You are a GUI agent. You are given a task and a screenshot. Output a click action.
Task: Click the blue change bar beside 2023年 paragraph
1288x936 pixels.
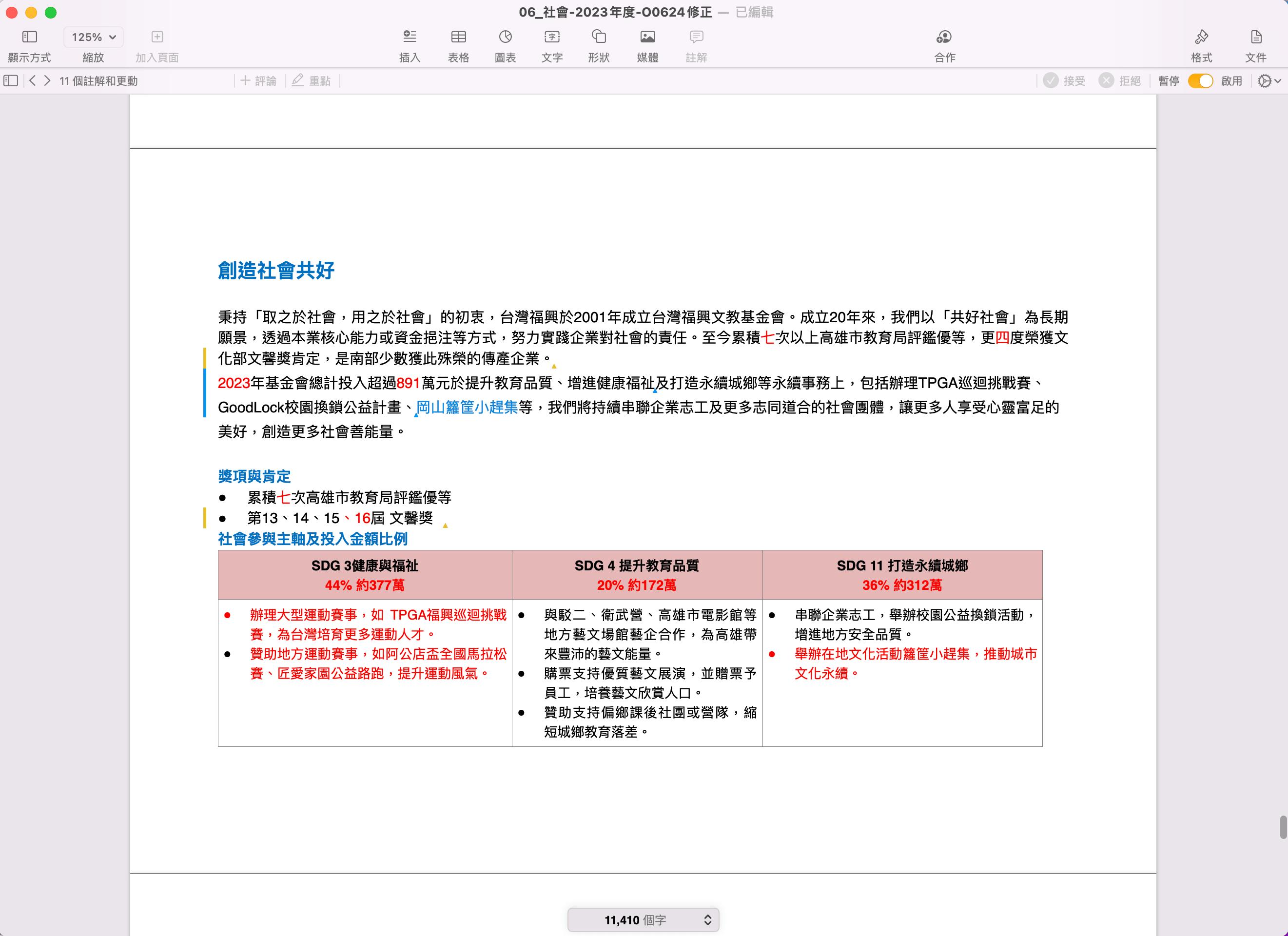coord(204,393)
